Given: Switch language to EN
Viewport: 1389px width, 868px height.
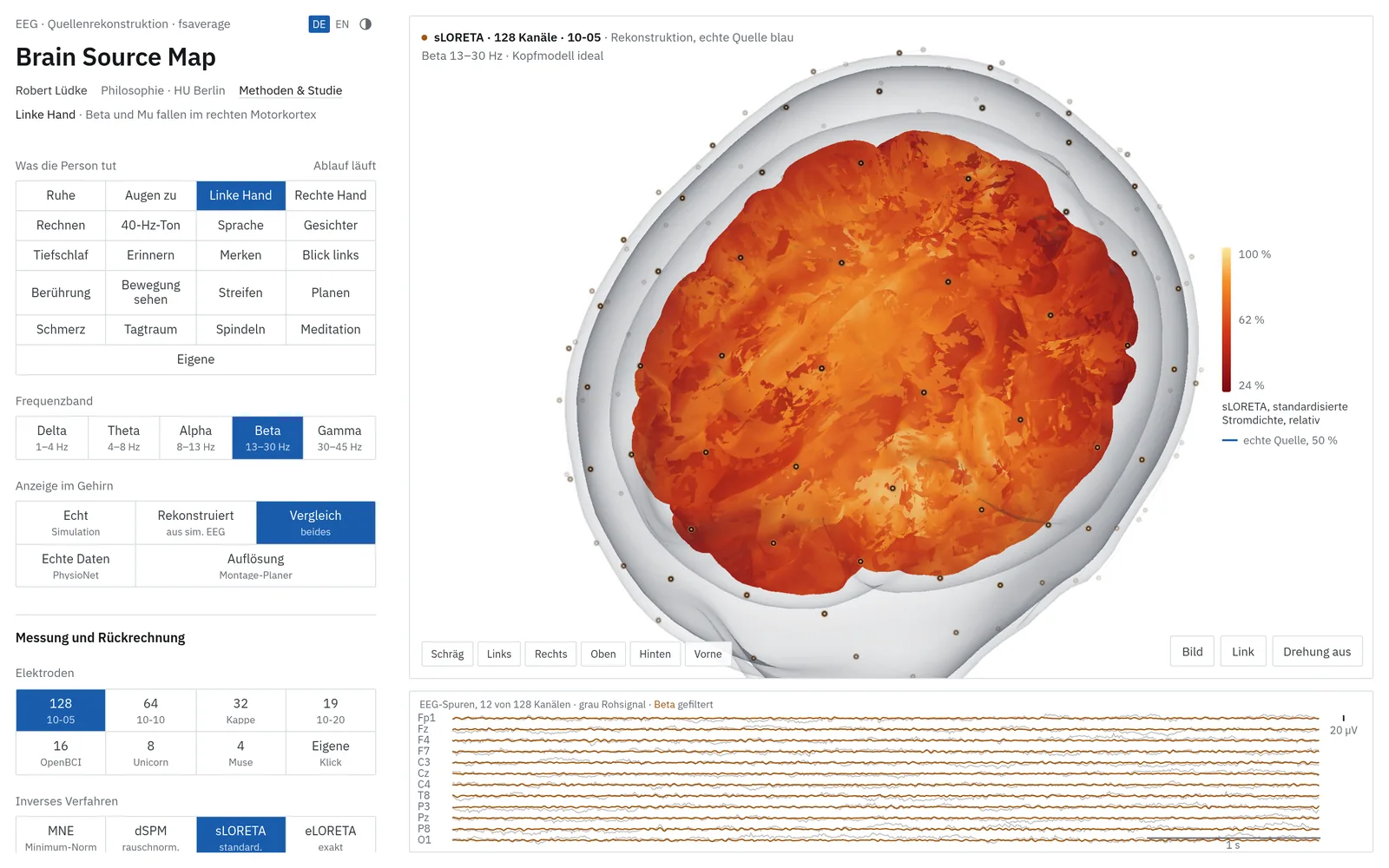Looking at the screenshot, I should pyautogui.click(x=342, y=24).
